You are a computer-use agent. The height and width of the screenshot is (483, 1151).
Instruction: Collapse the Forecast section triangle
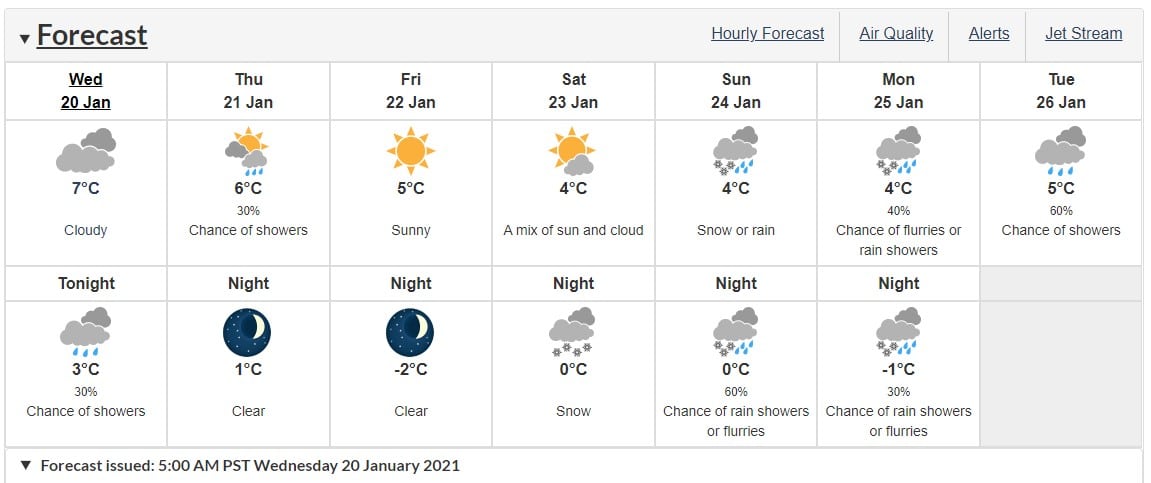(x=24, y=39)
